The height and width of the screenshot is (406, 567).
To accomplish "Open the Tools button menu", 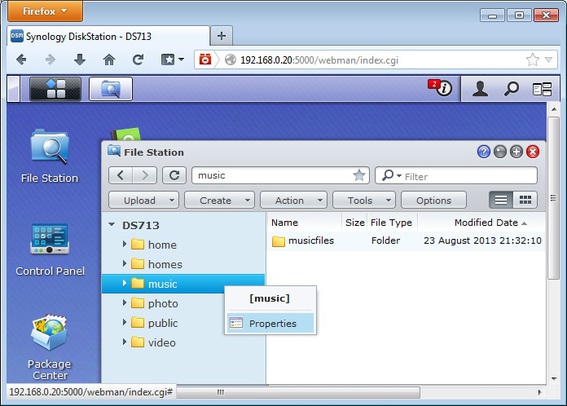I will coord(364,200).
